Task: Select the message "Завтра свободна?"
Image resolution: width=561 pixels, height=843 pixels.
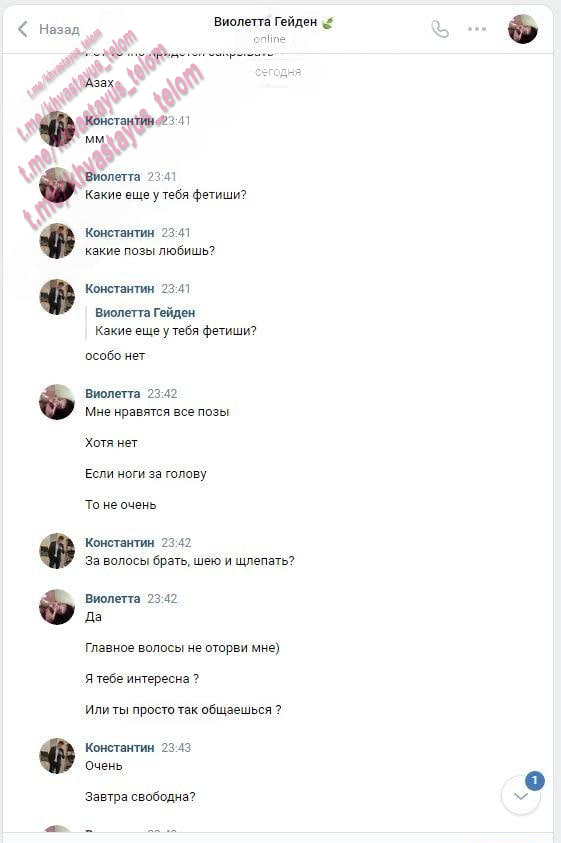Action: tap(140, 796)
